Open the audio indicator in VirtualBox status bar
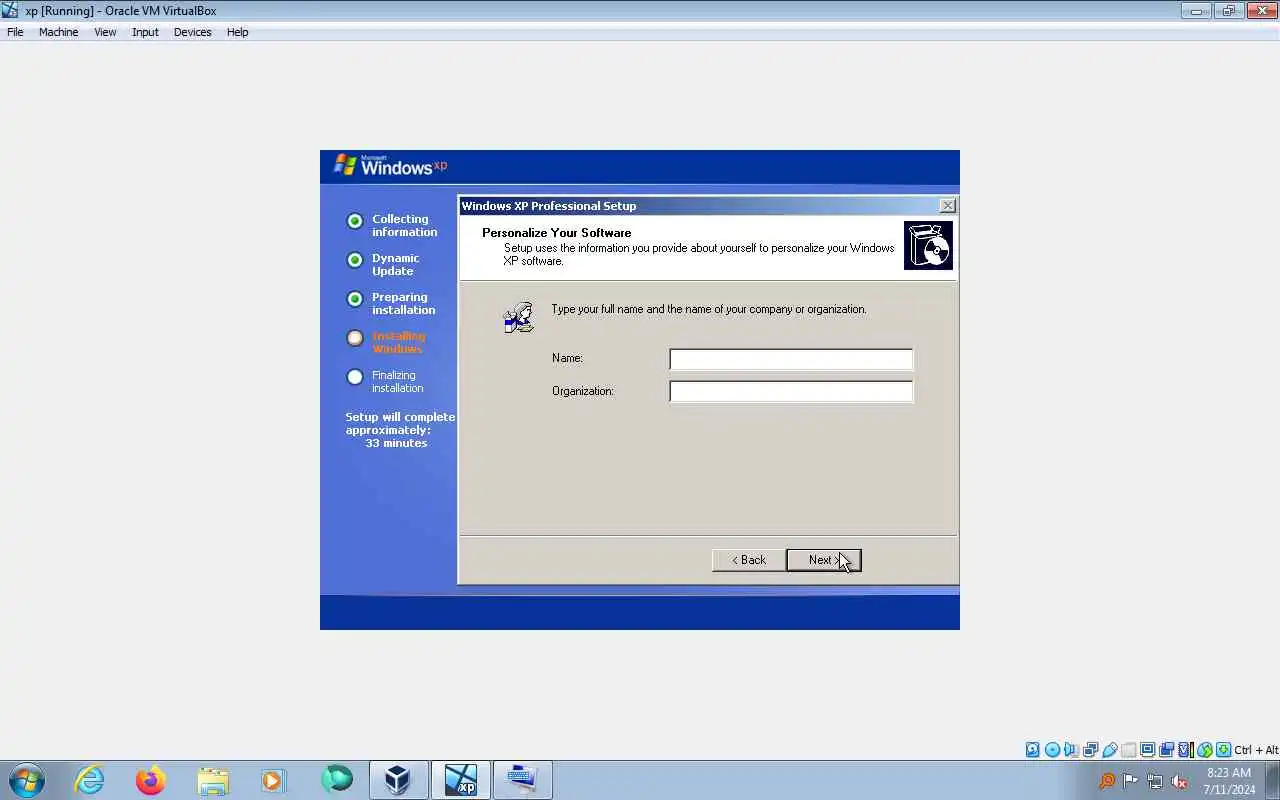Screen dimensions: 1280x800 1071,750
